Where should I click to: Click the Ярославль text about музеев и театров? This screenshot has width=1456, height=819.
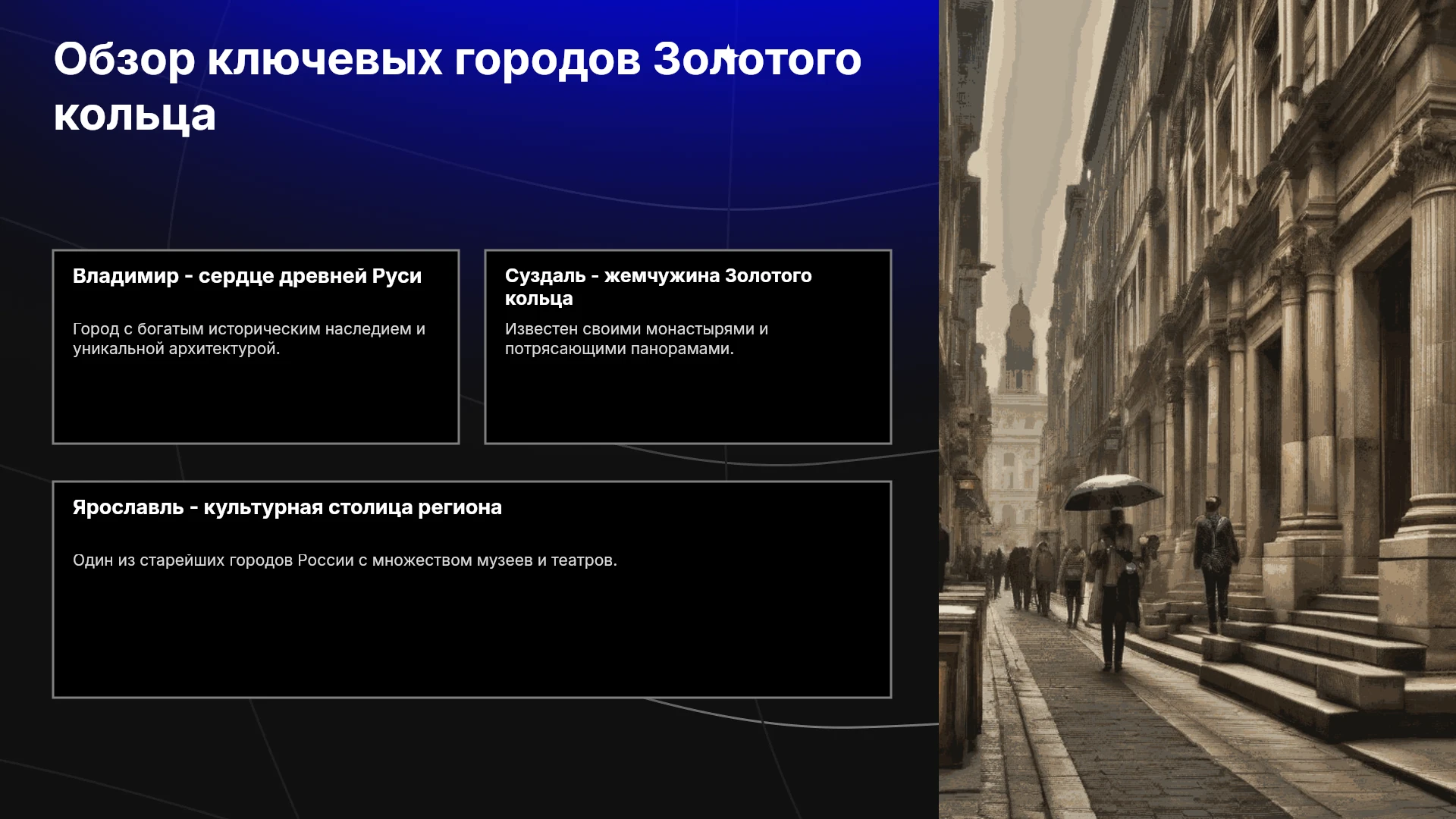345,560
